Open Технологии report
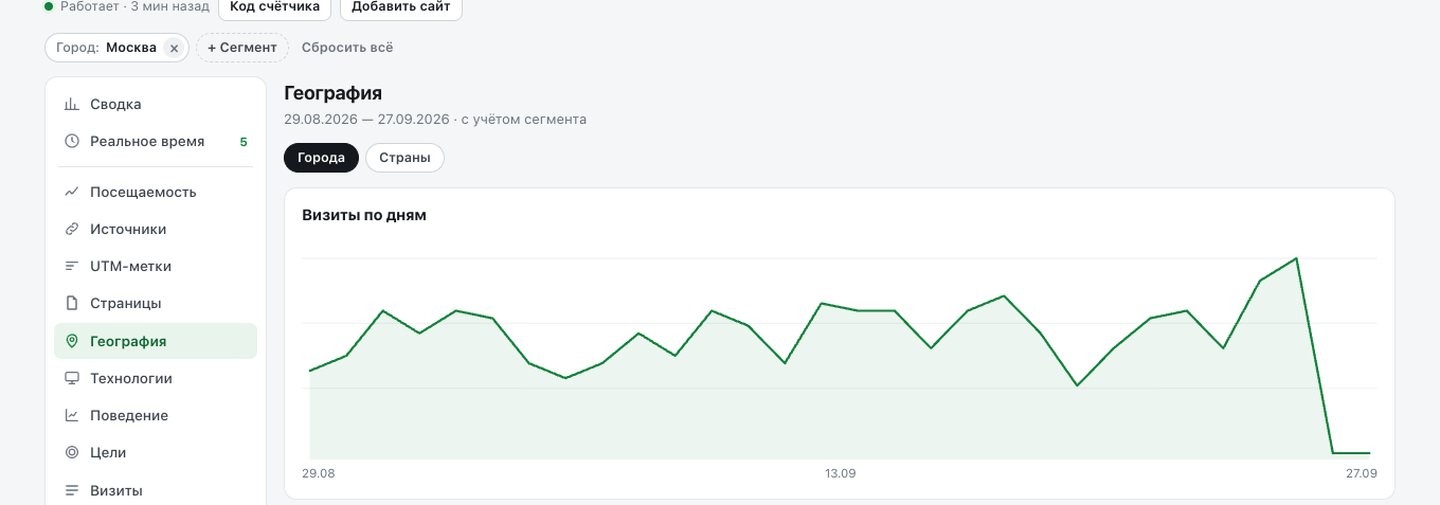Viewport: 1440px width, 505px height. coord(156,378)
